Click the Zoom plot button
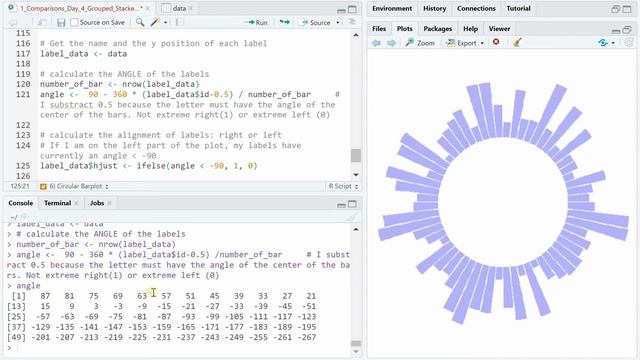 pyautogui.click(x=420, y=42)
